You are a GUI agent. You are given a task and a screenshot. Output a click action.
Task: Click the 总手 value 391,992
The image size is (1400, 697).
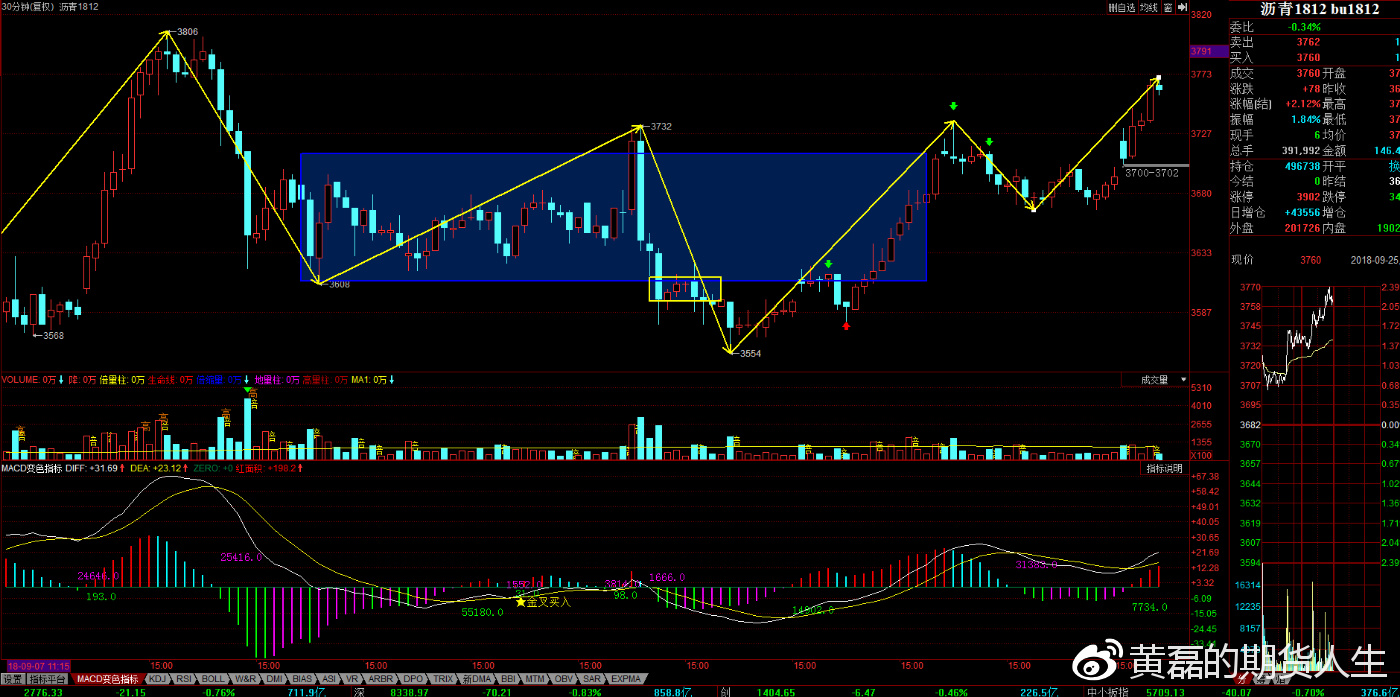click(1300, 151)
